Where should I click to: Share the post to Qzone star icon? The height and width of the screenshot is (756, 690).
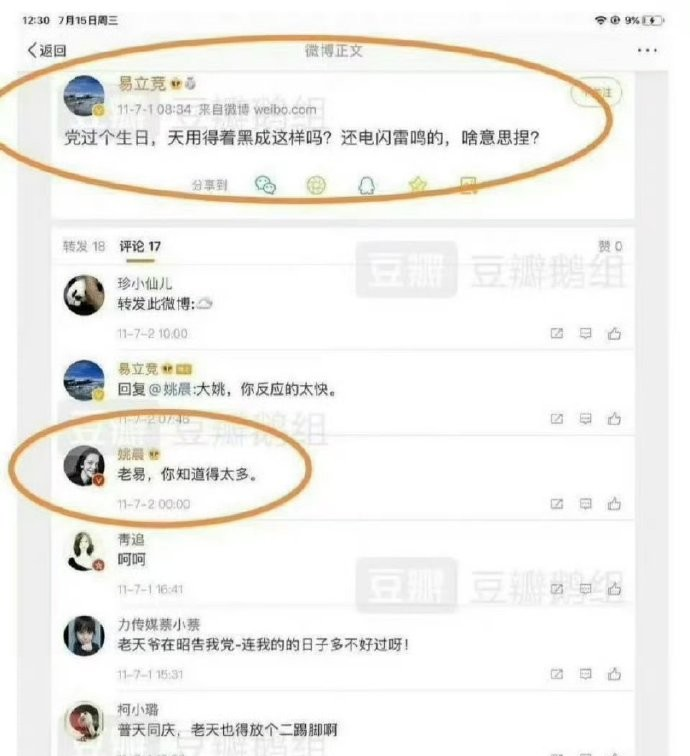click(x=418, y=185)
